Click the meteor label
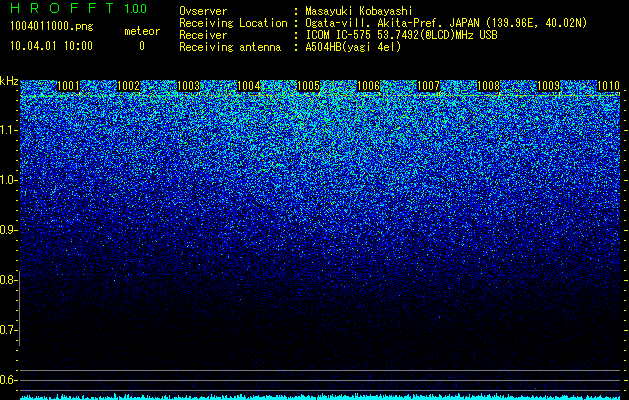629x400 pixels. 142,31
